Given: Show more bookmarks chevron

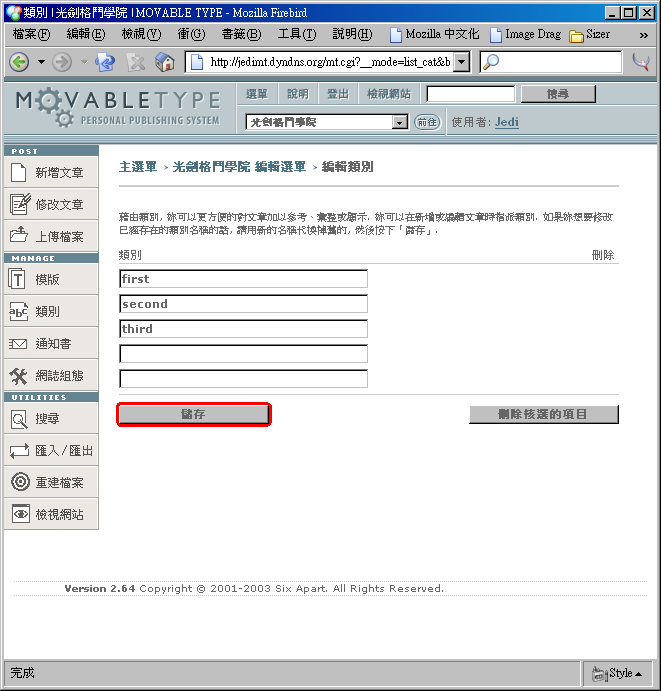Looking at the screenshot, I should tap(643, 35).
